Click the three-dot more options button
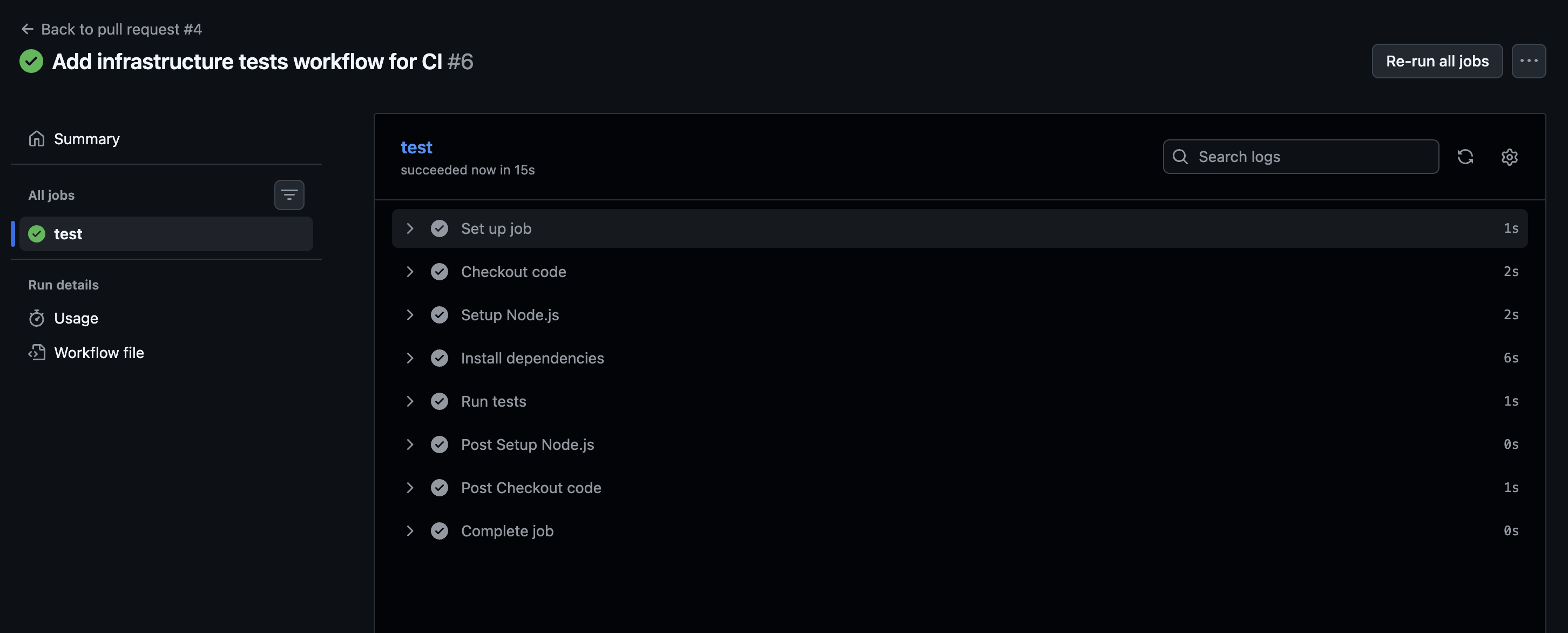 1529,61
